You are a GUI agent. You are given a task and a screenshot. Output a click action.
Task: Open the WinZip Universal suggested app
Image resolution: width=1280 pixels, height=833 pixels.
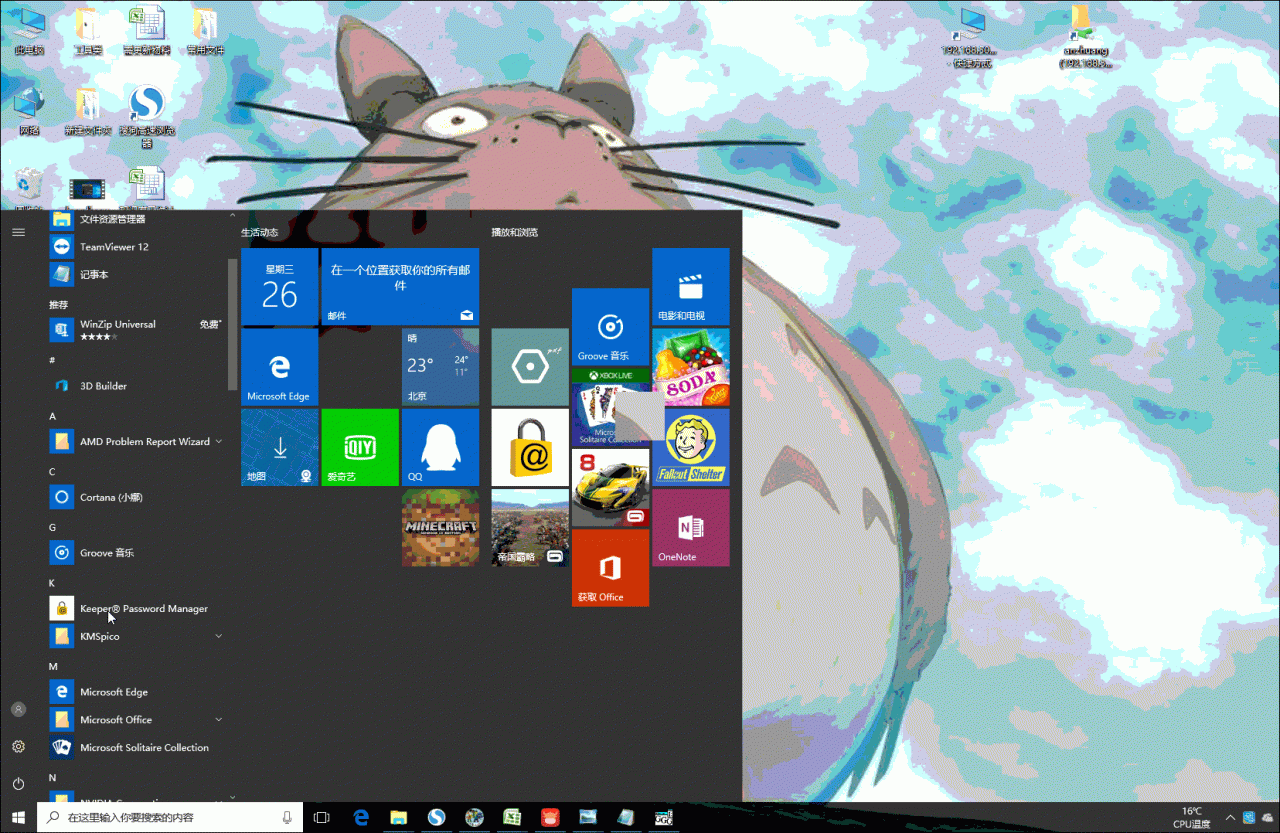(x=137, y=329)
